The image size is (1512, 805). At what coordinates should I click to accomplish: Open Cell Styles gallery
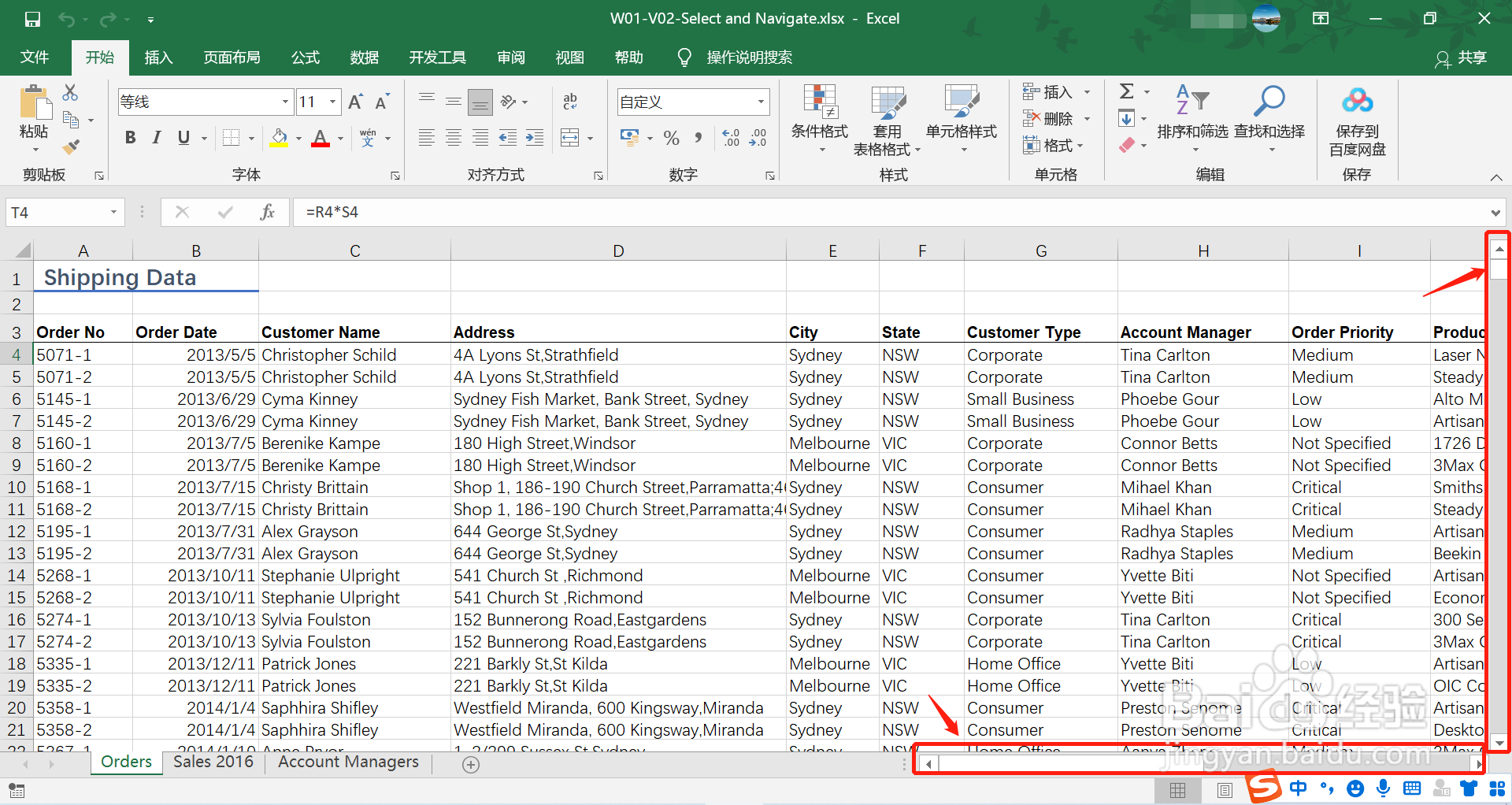[x=962, y=118]
